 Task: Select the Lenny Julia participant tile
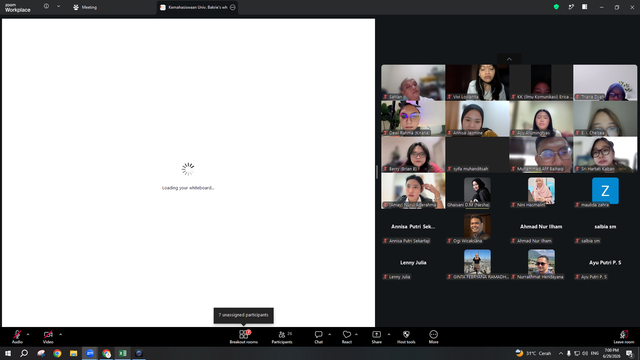coord(413,262)
